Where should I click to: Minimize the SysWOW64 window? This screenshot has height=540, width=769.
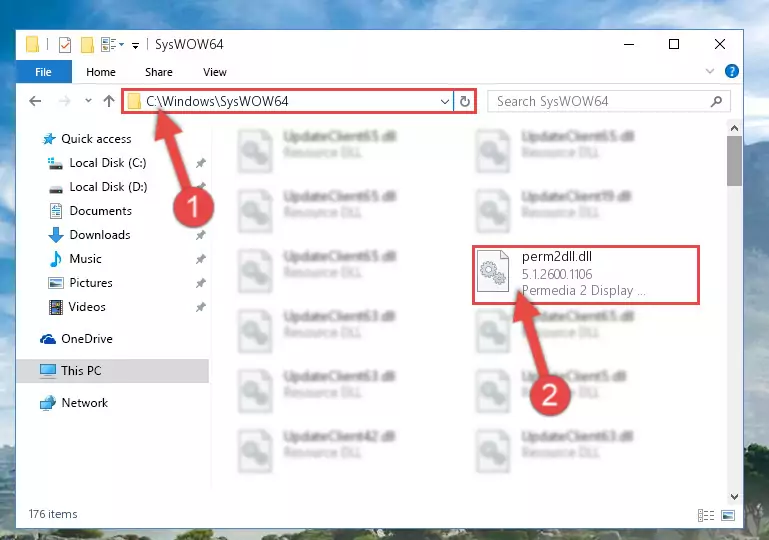(x=629, y=44)
